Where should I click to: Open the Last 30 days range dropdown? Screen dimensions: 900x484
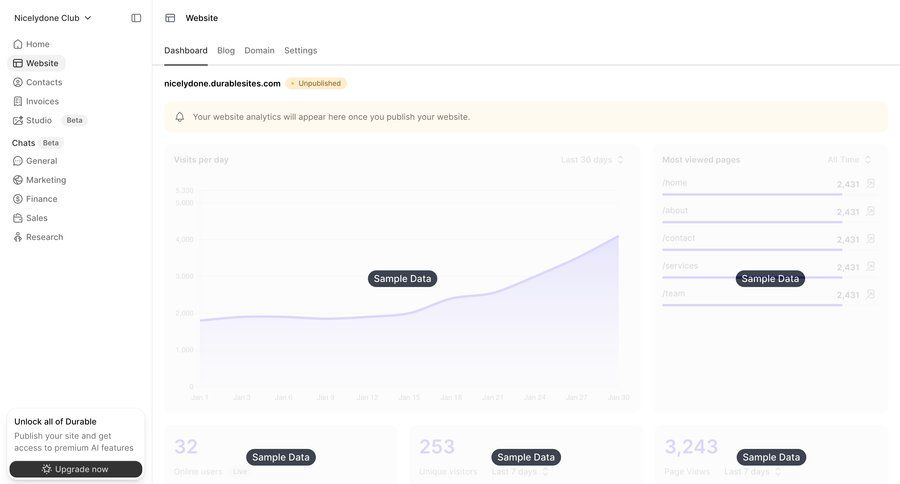point(592,160)
